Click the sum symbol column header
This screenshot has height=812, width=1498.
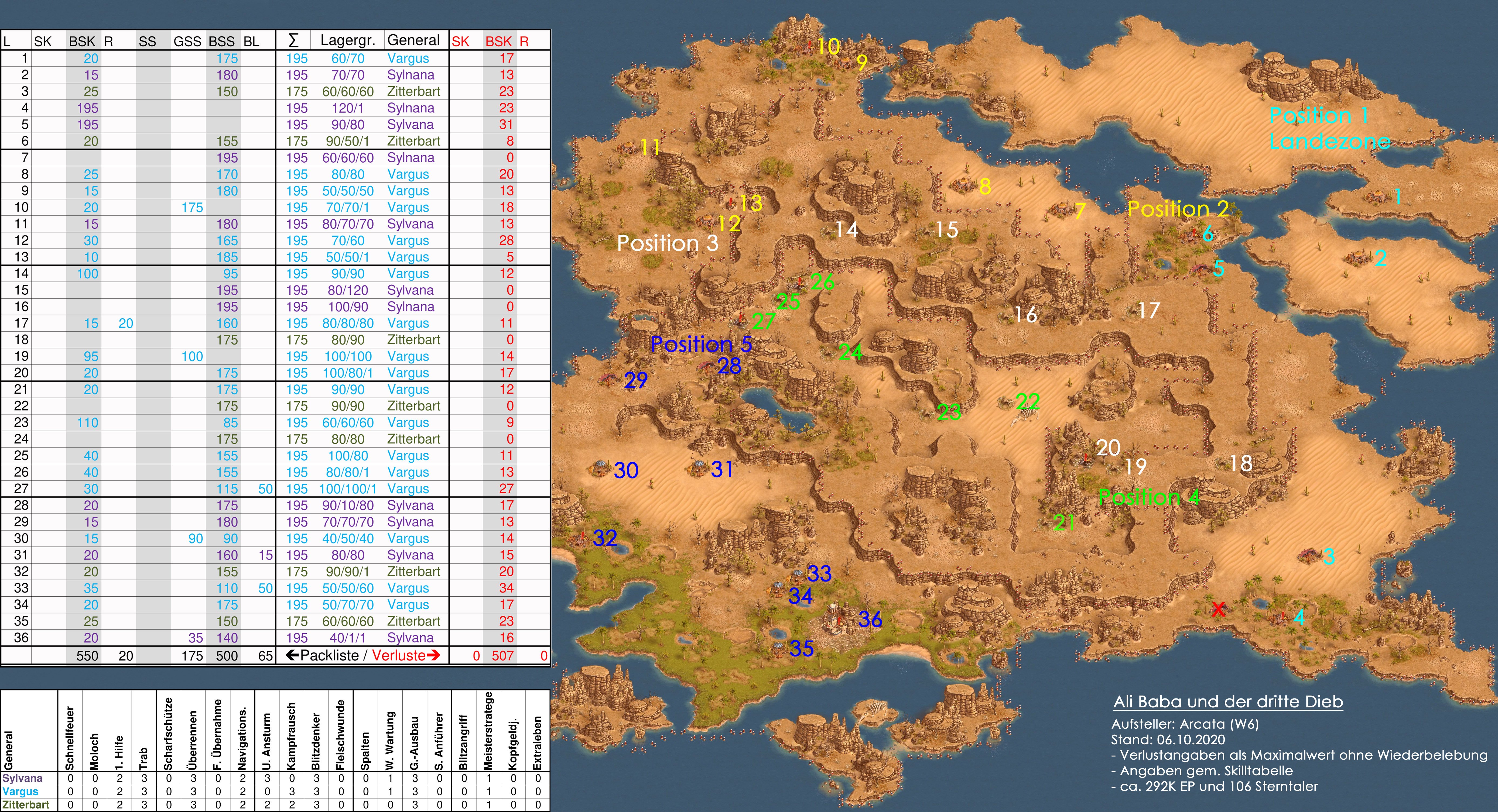pyautogui.click(x=294, y=41)
